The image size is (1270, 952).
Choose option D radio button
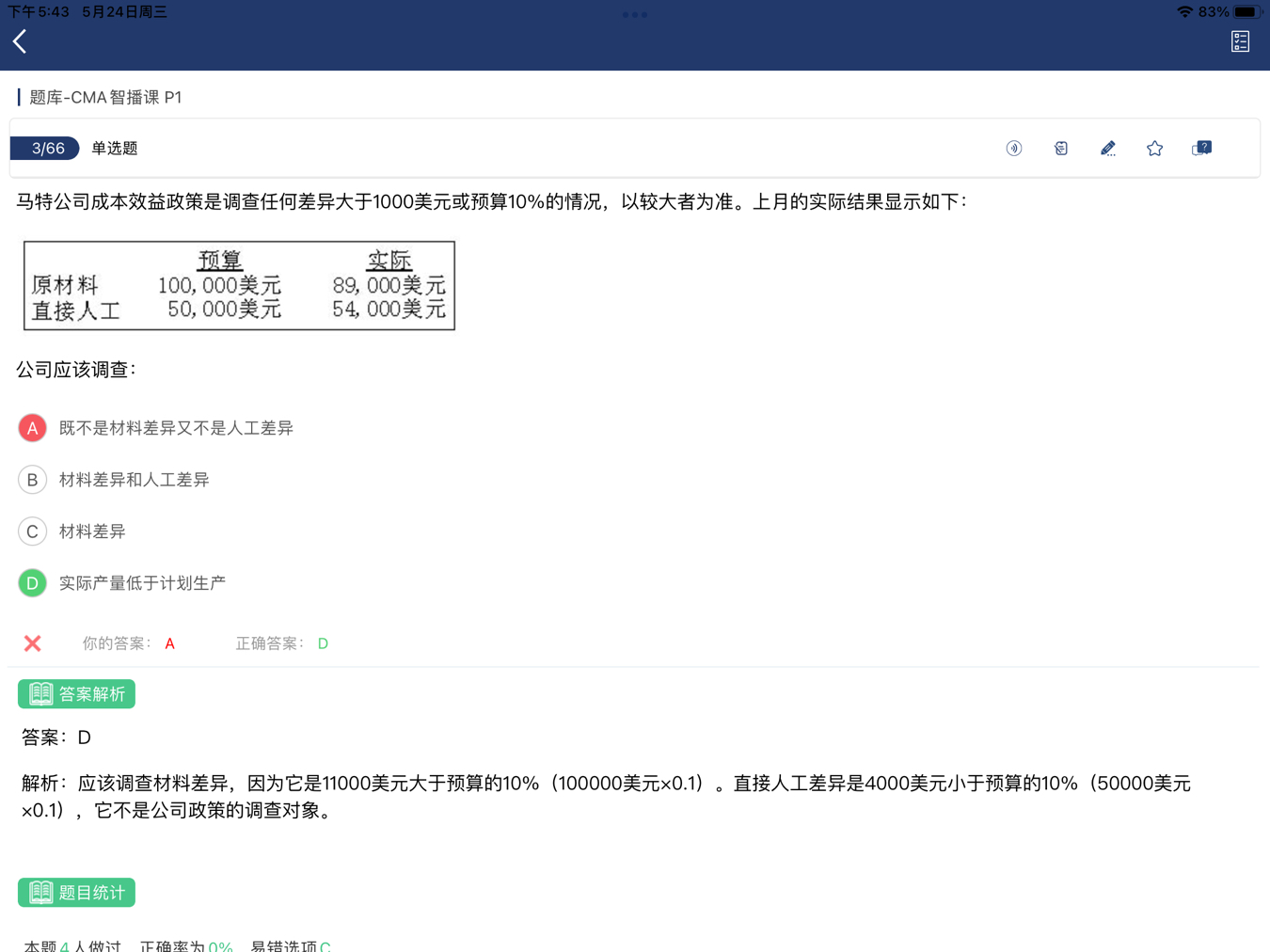pyautogui.click(x=32, y=583)
